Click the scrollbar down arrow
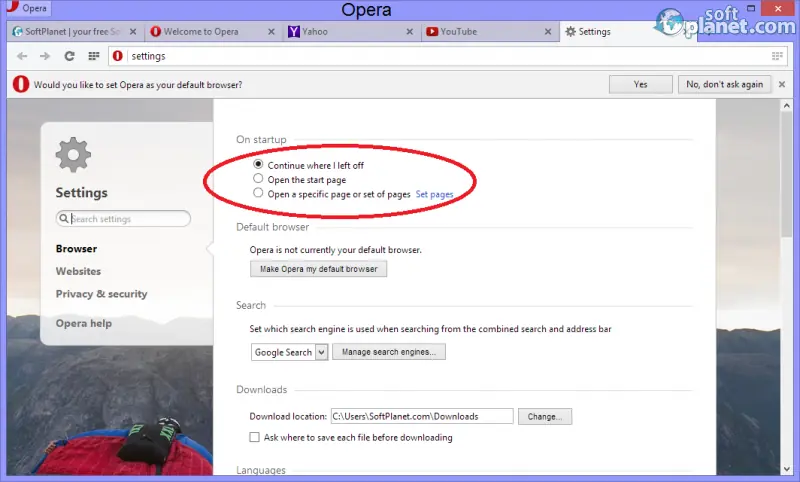The height and width of the screenshot is (482, 800). (787, 469)
